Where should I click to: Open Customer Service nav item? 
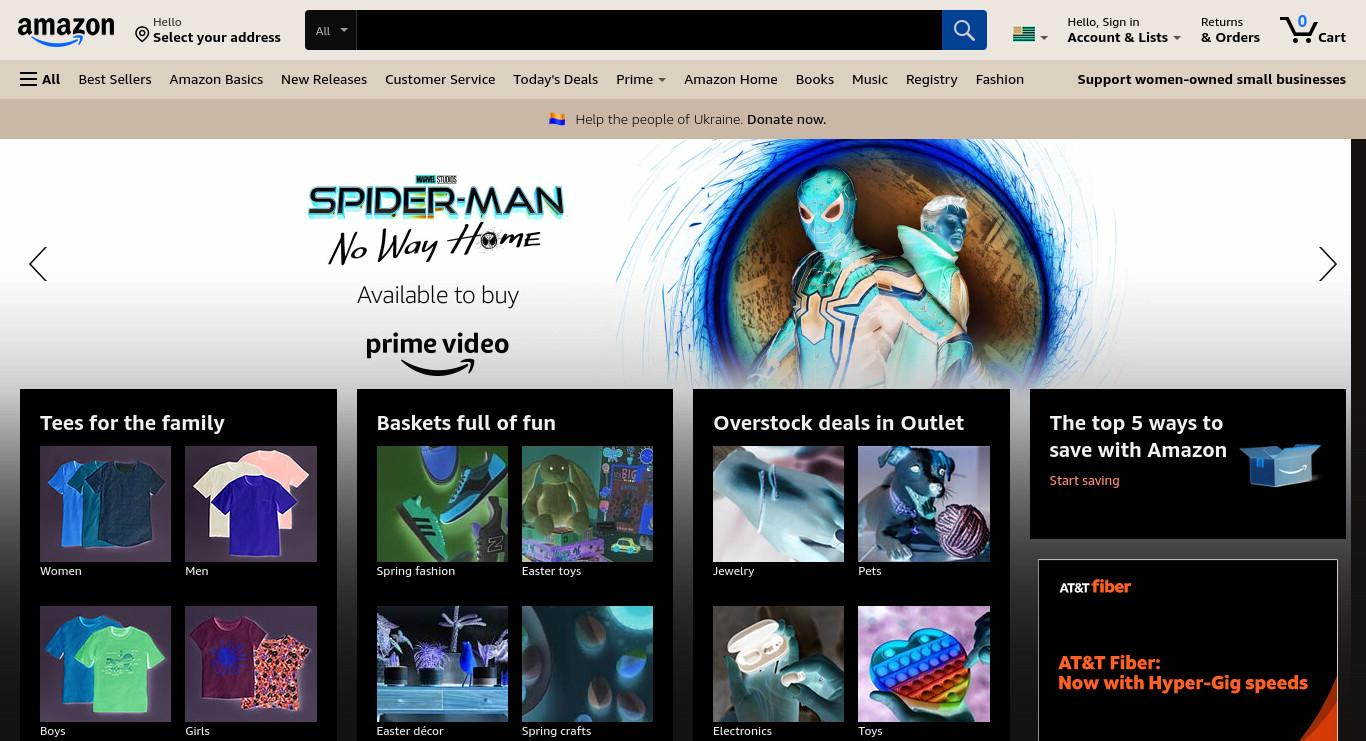[x=440, y=79]
